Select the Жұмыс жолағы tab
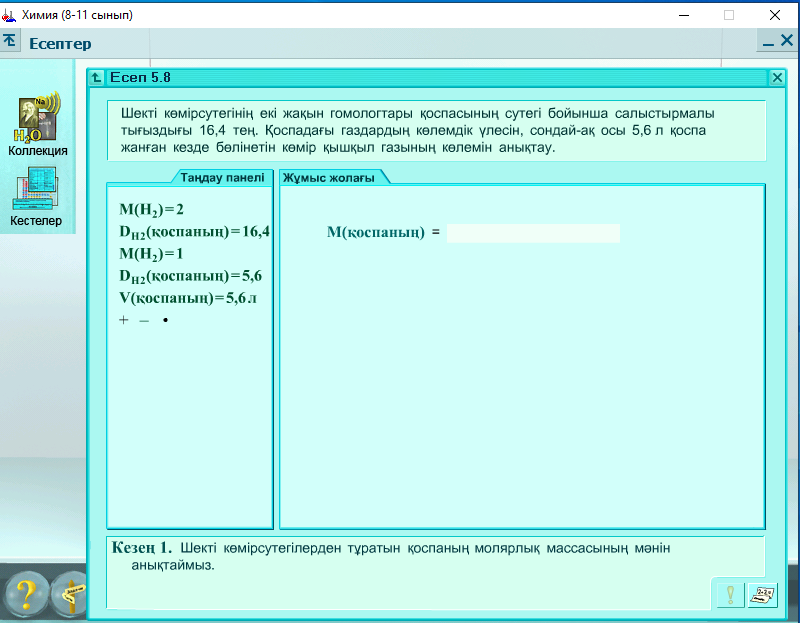 329,178
